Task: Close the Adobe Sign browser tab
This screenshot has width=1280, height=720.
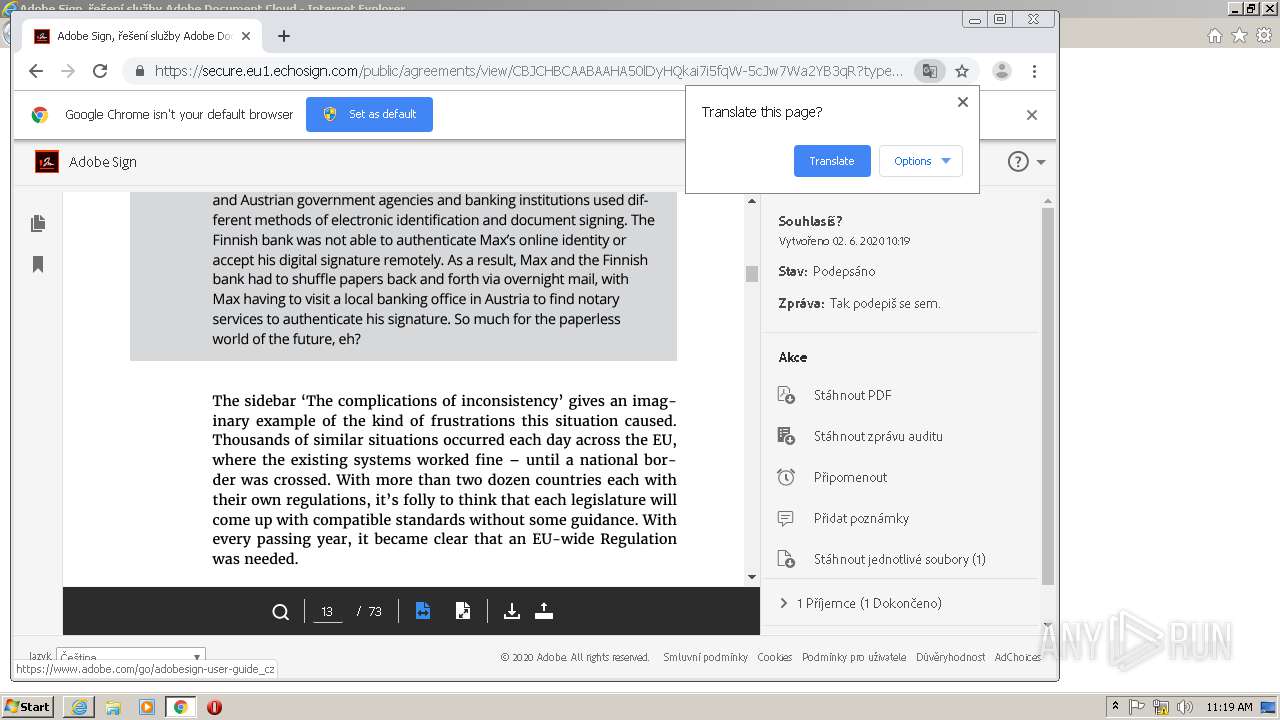Action: click(246, 36)
